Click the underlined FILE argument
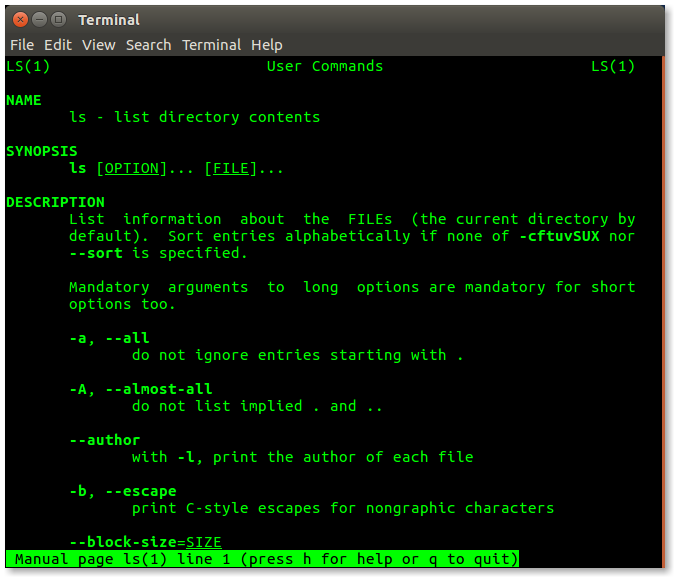The image size is (674, 577). (x=231, y=168)
